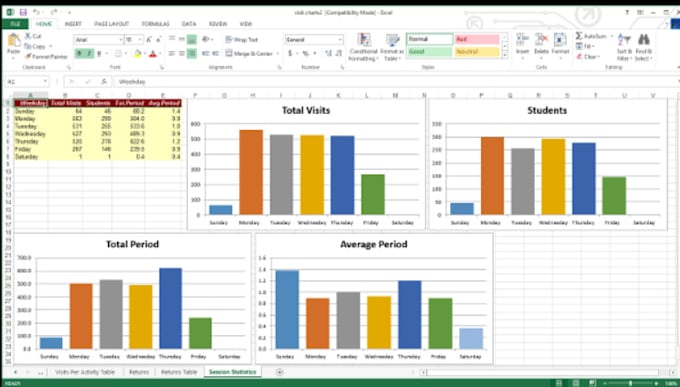
Task: Save the workbook with the floppy disk icon
Action: 23,12
